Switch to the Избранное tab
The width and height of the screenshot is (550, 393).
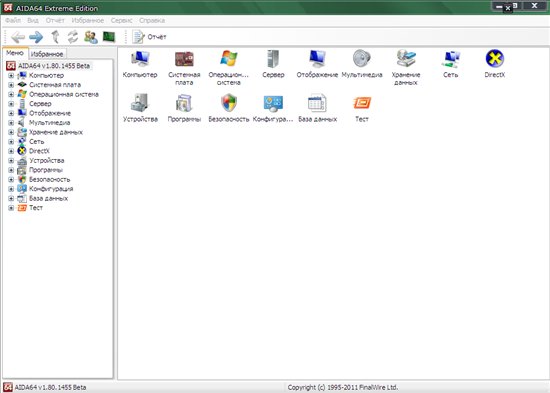(47, 54)
